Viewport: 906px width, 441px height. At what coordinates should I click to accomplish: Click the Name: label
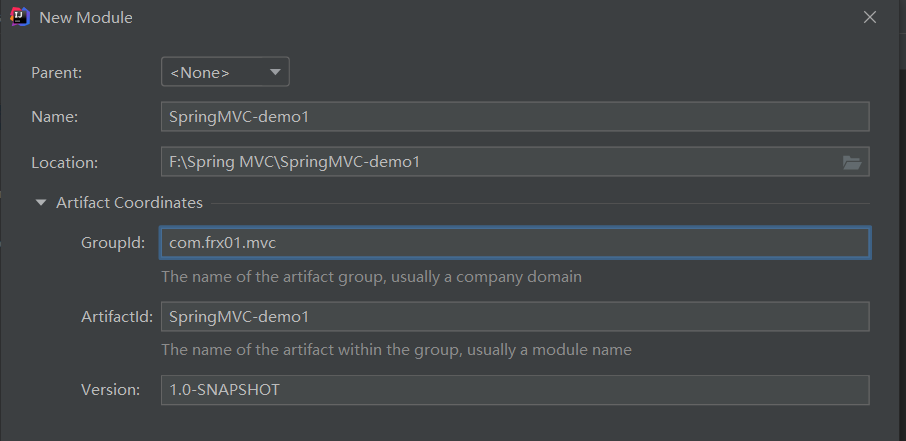[x=54, y=117]
